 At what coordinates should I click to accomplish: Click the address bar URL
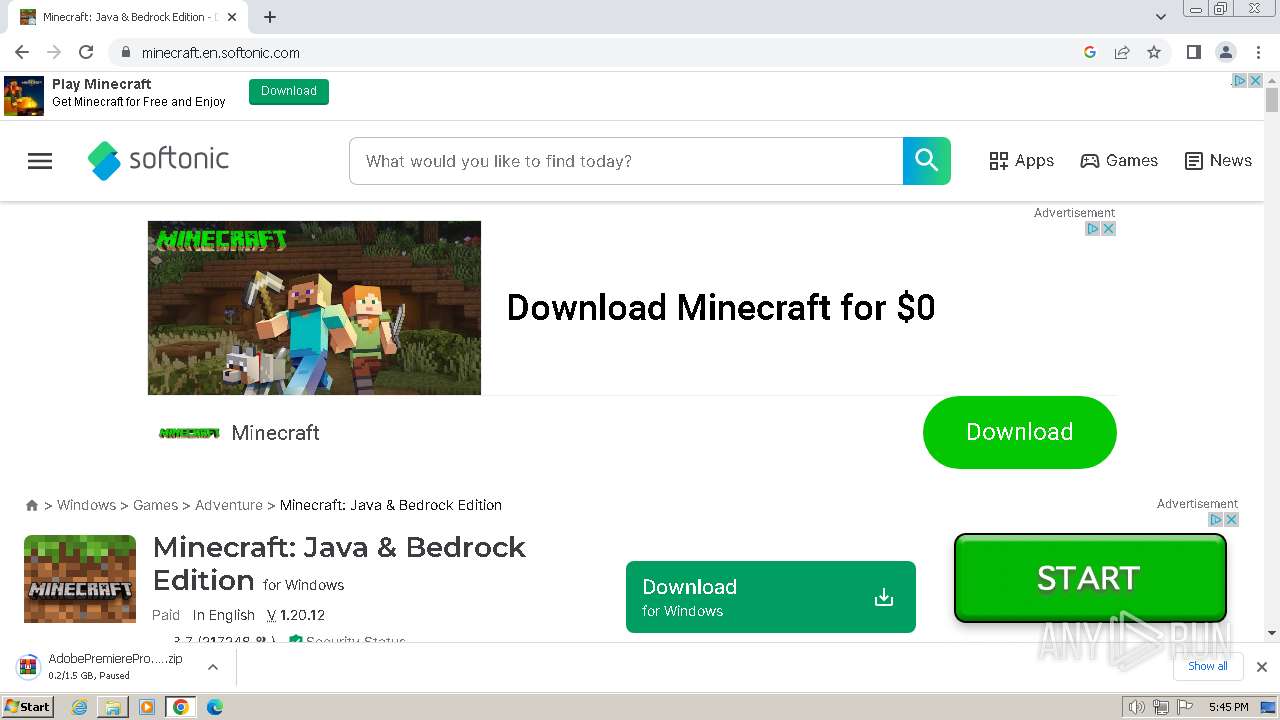(220, 53)
